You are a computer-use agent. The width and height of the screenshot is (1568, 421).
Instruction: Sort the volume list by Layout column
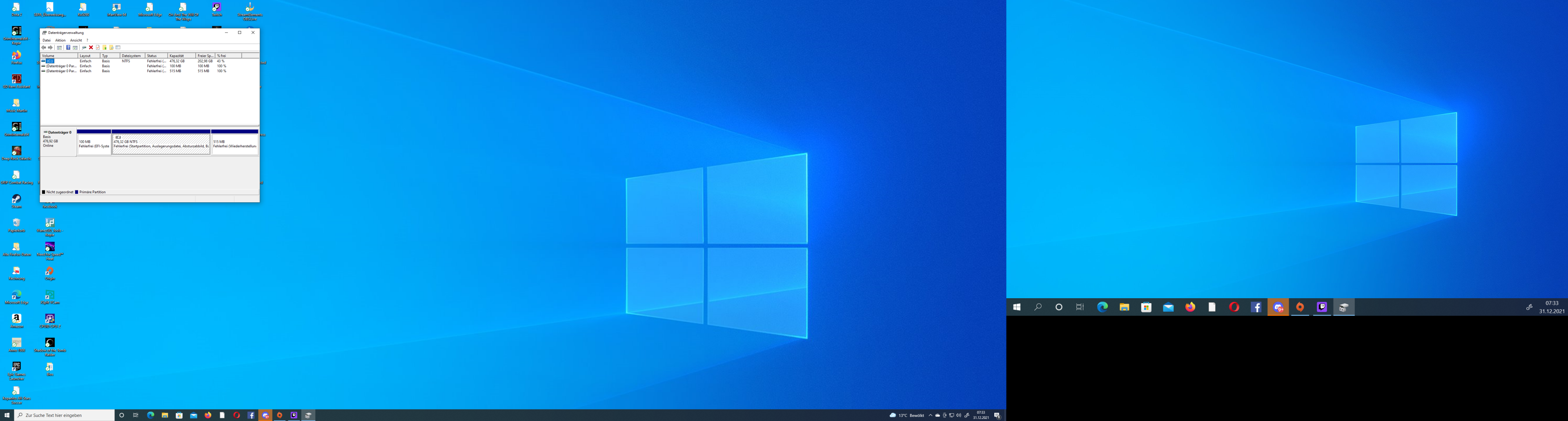click(x=89, y=56)
